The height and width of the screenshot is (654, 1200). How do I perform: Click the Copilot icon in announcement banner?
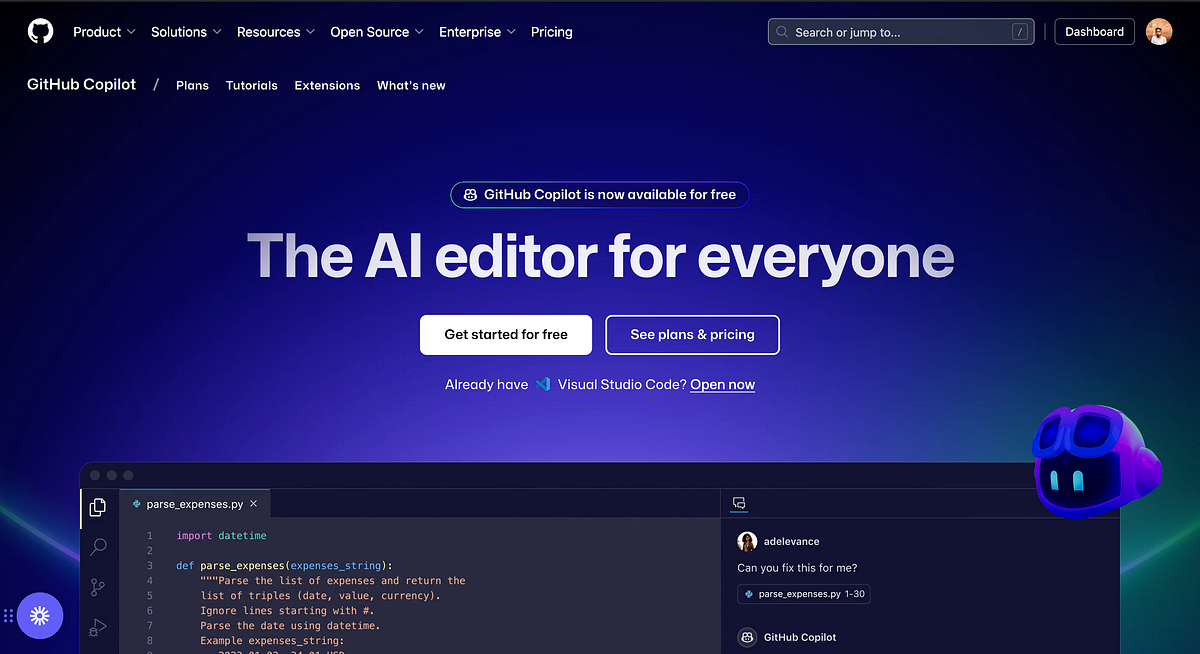tap(470, 195)
